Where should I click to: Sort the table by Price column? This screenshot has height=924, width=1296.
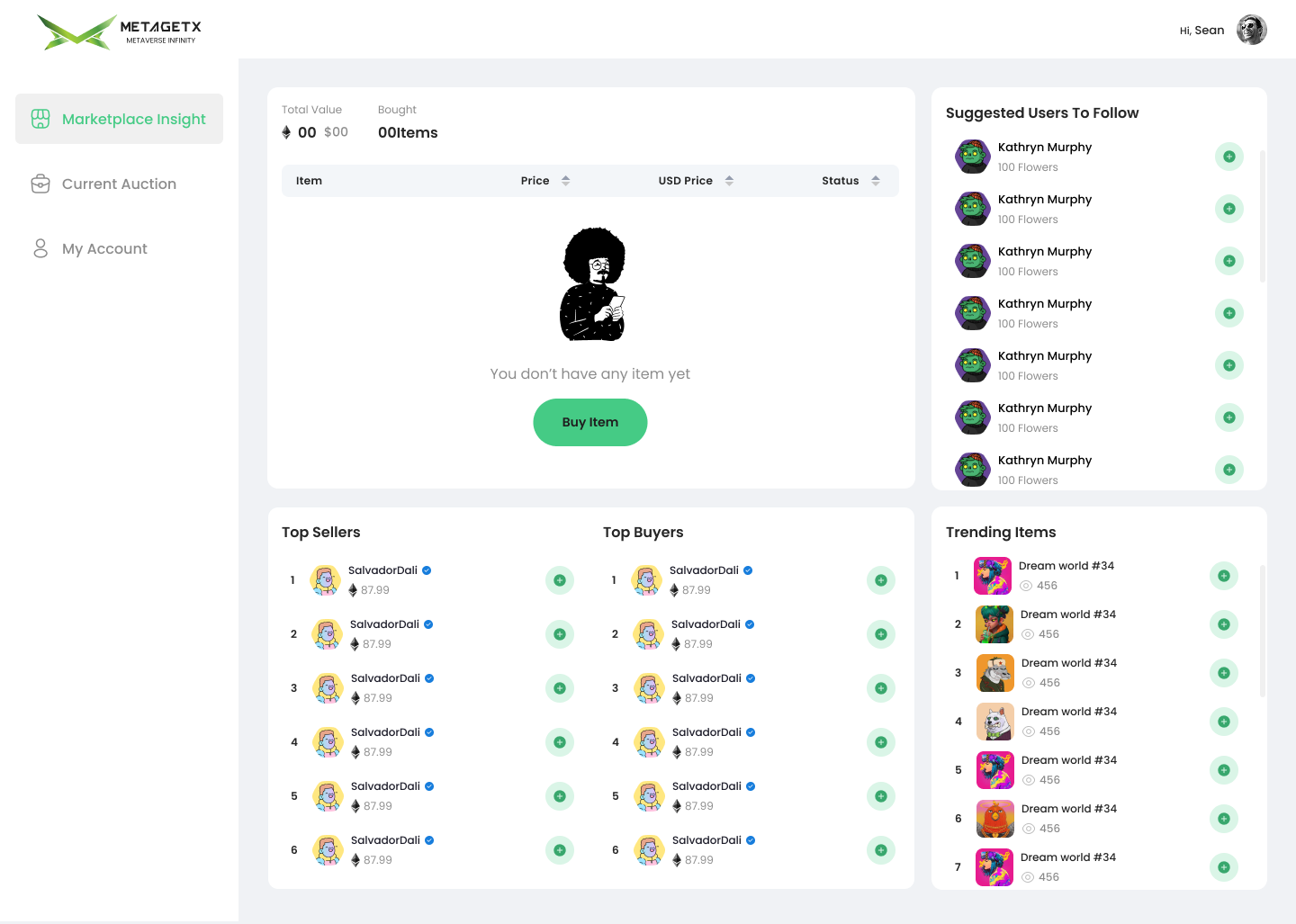(565, 181)
